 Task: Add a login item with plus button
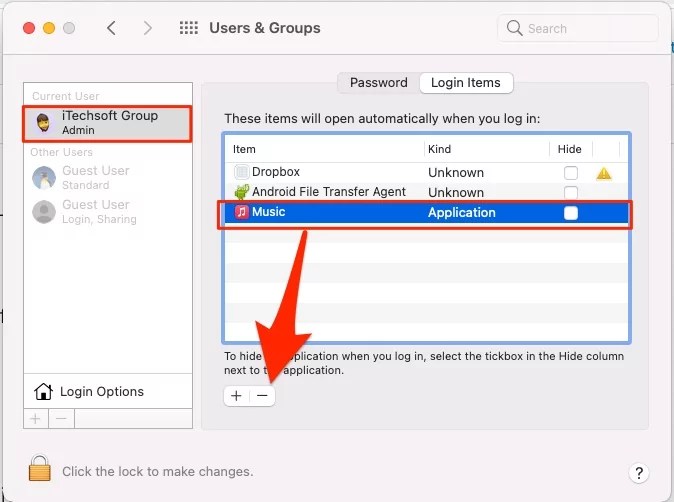[236, 396]
